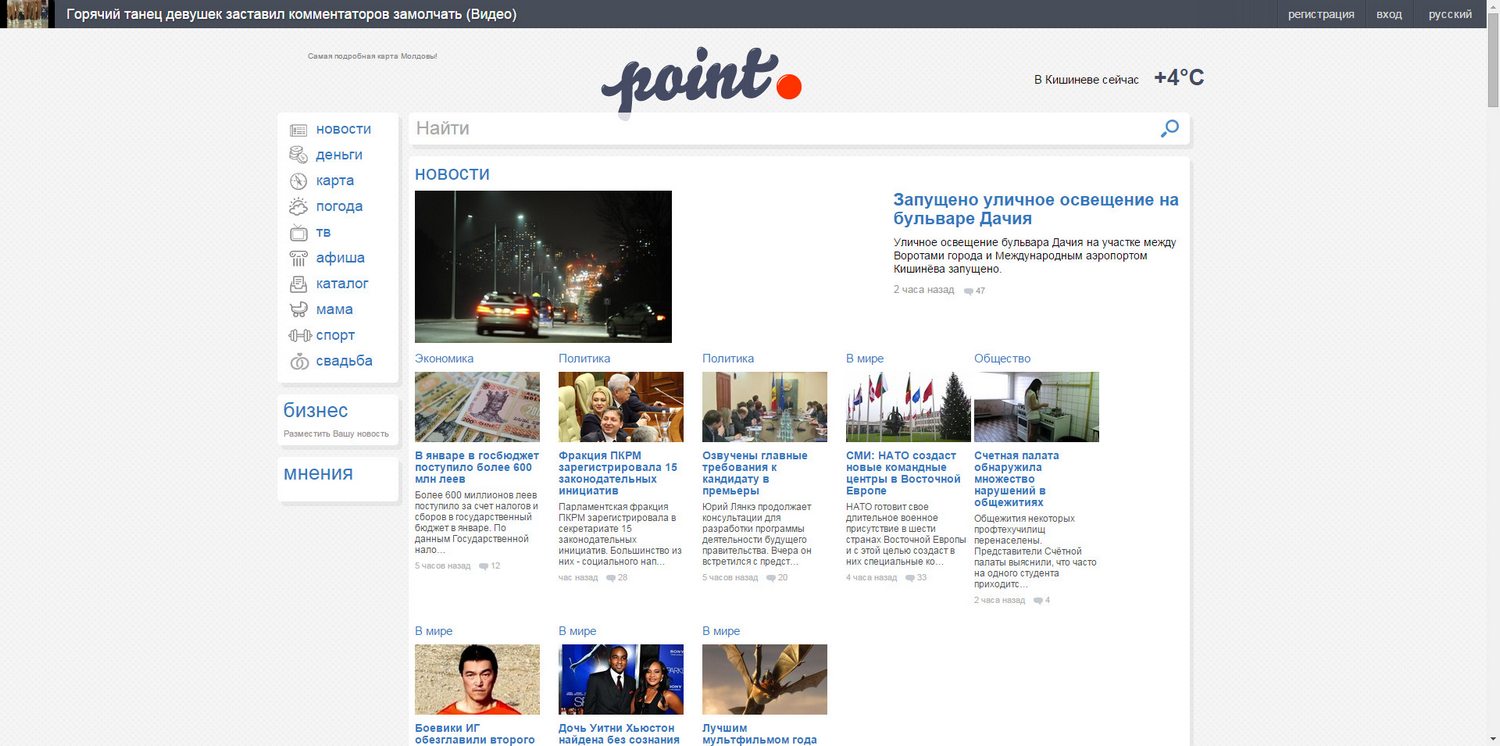The height and width of the screenshot is (746, 1500).
Task: Open the мнения section
Action: 317,472
